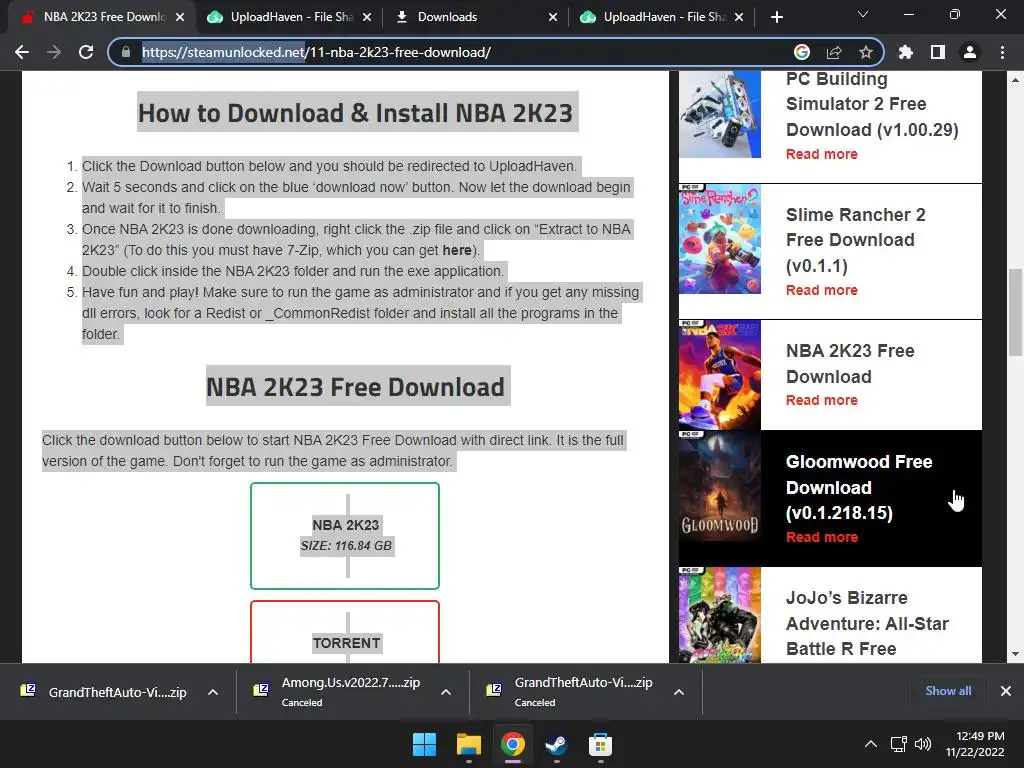The image size is (1024, 768).
Task: Click the forward navigation arrow
Action: tap(54, 52)
